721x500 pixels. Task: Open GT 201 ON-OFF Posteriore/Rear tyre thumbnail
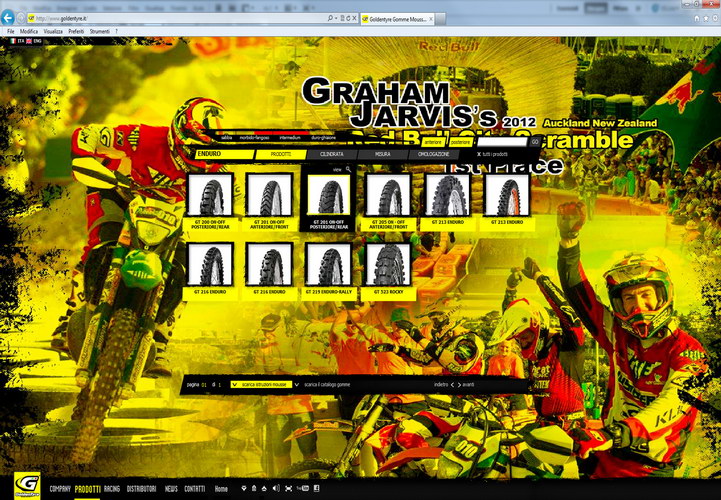[x=329, y=195]
